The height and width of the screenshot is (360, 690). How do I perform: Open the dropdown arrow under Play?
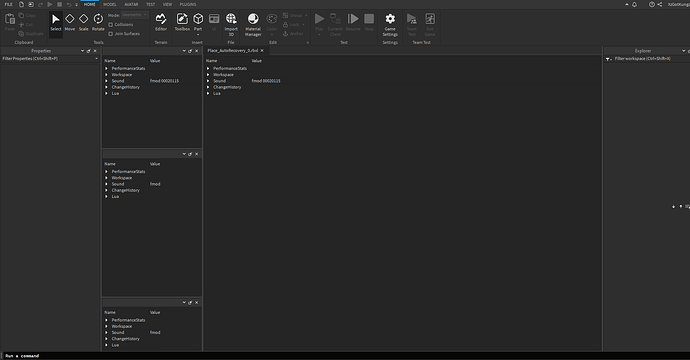tap(319, 35)
